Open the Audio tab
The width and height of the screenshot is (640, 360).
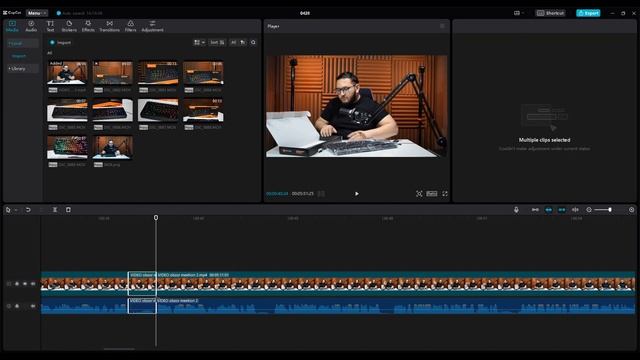31,26
